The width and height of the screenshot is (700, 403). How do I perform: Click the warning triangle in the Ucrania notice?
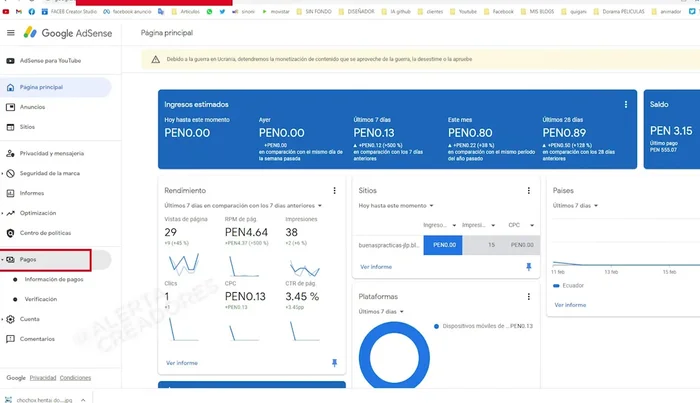155,59
